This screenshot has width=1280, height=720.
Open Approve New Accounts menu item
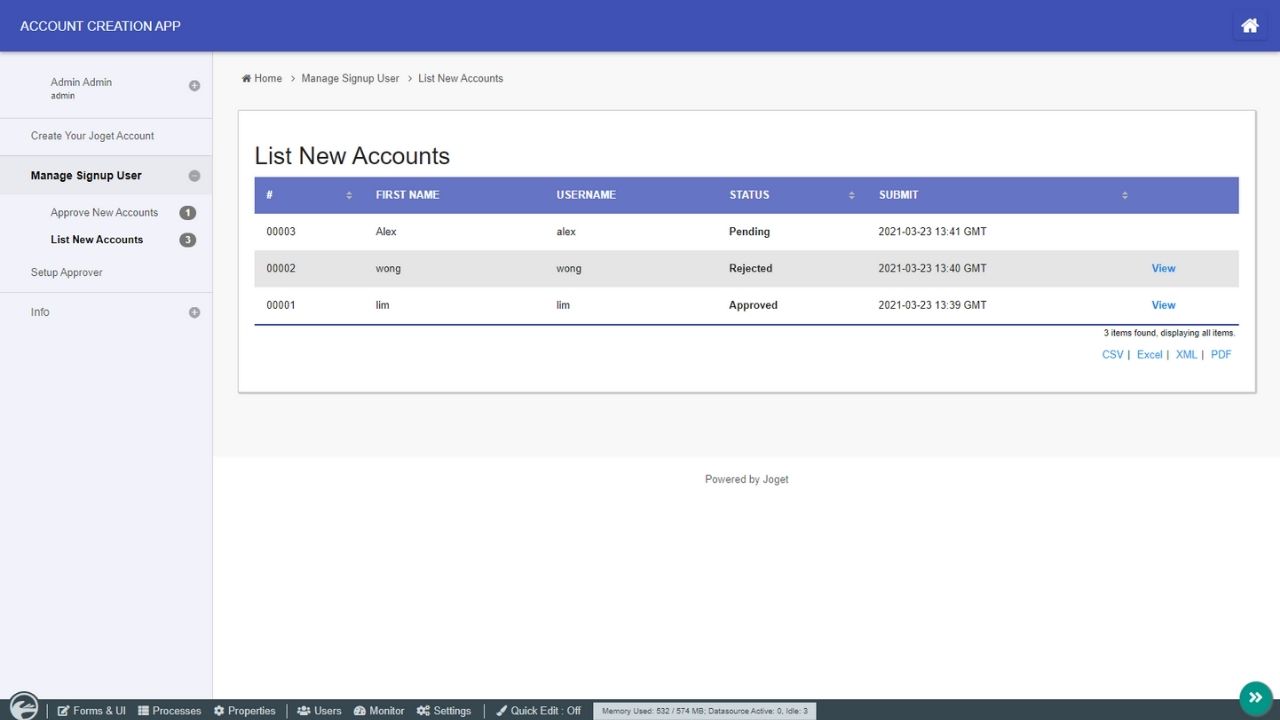pyautogui.click(x=104, y=213)
